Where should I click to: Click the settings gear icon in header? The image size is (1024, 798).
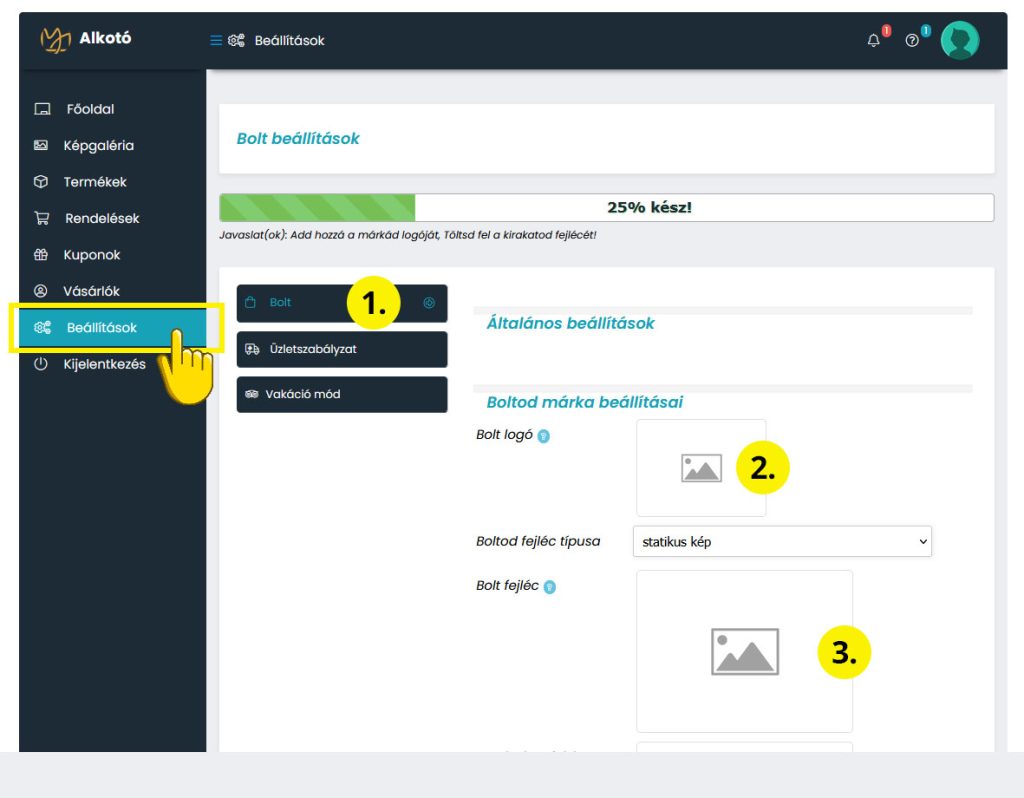tap(236, 41)
